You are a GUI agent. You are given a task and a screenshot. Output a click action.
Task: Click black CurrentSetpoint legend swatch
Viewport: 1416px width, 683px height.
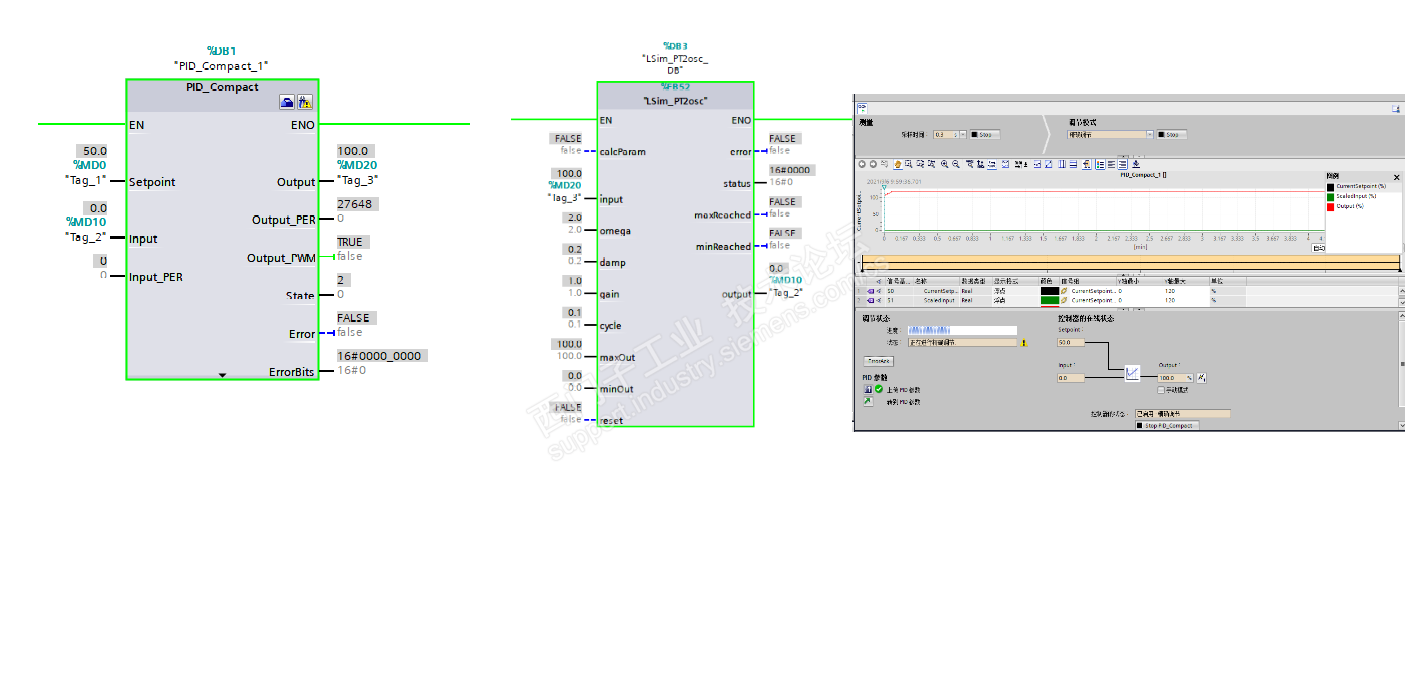pyautogui.click(x=1330, y=187)
